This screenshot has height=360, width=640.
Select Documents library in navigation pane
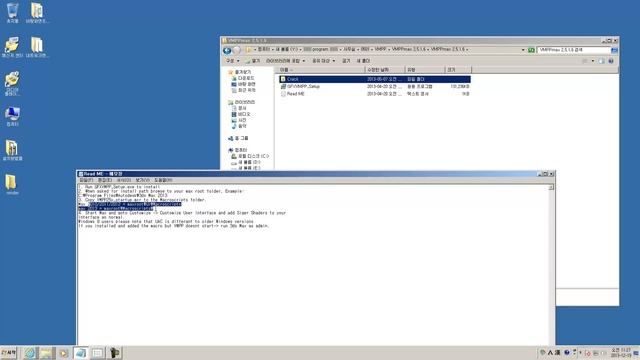239,108
